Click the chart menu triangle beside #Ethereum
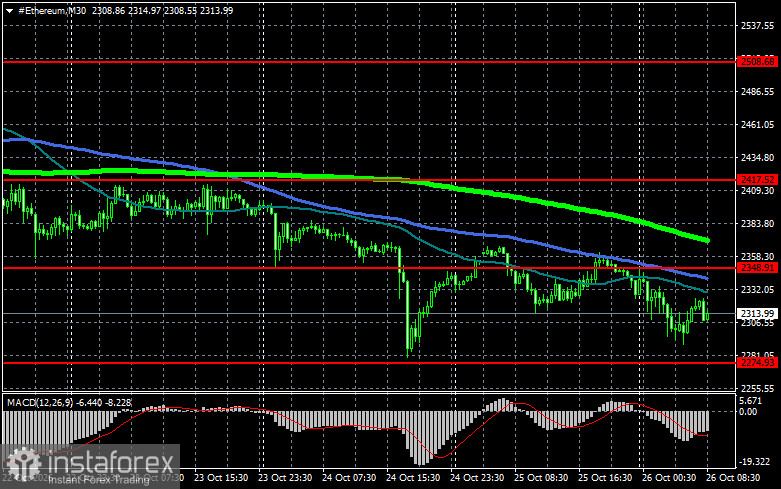This screenshot has width=781, height=489. 9,10
